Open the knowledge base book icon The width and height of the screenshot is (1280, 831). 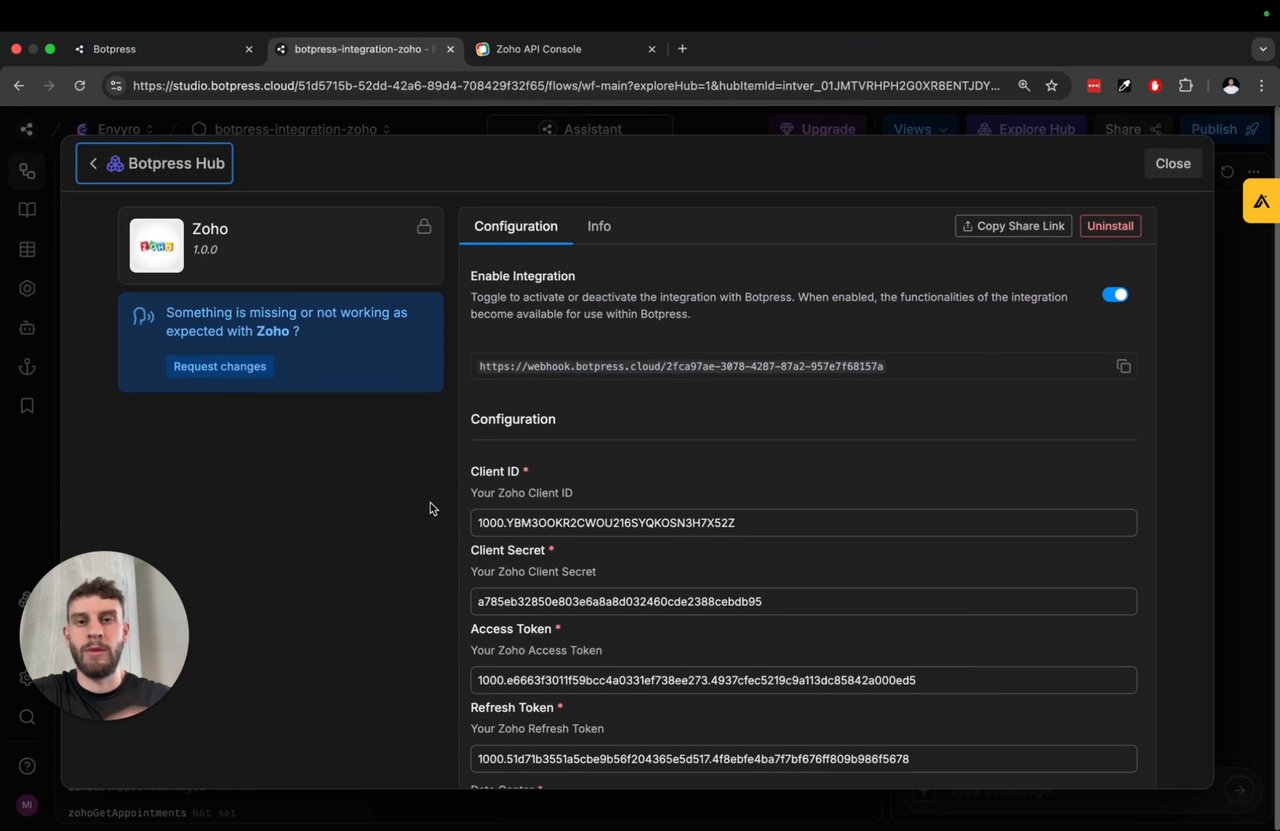[x=27, y=210]
